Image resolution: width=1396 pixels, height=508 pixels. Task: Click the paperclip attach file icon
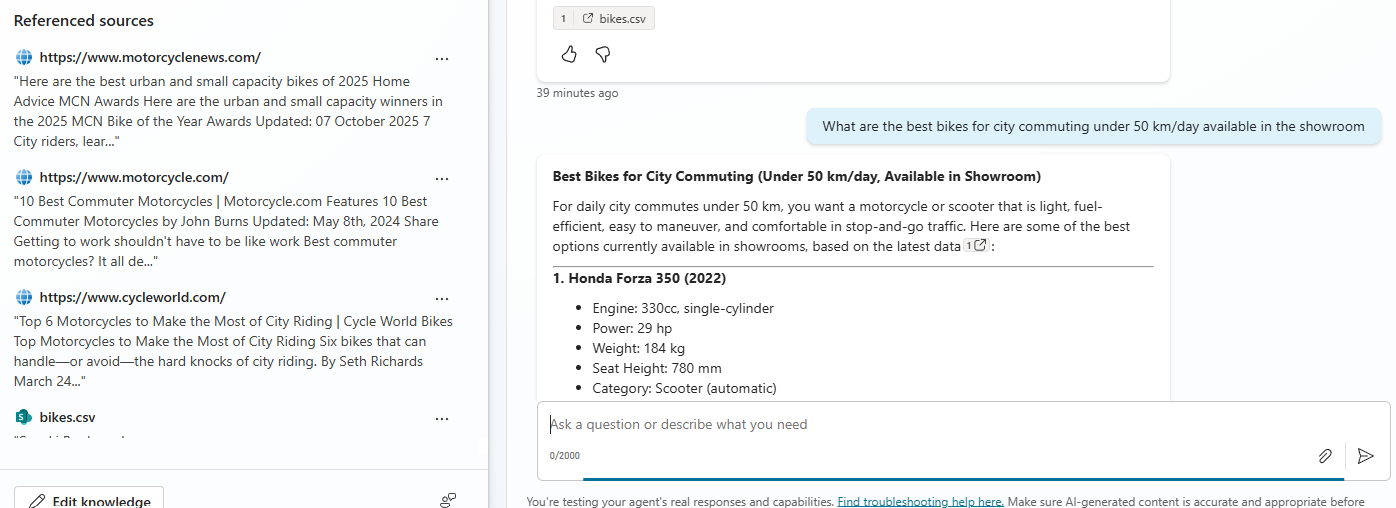pyautogui.click(x=1325, y=456)
